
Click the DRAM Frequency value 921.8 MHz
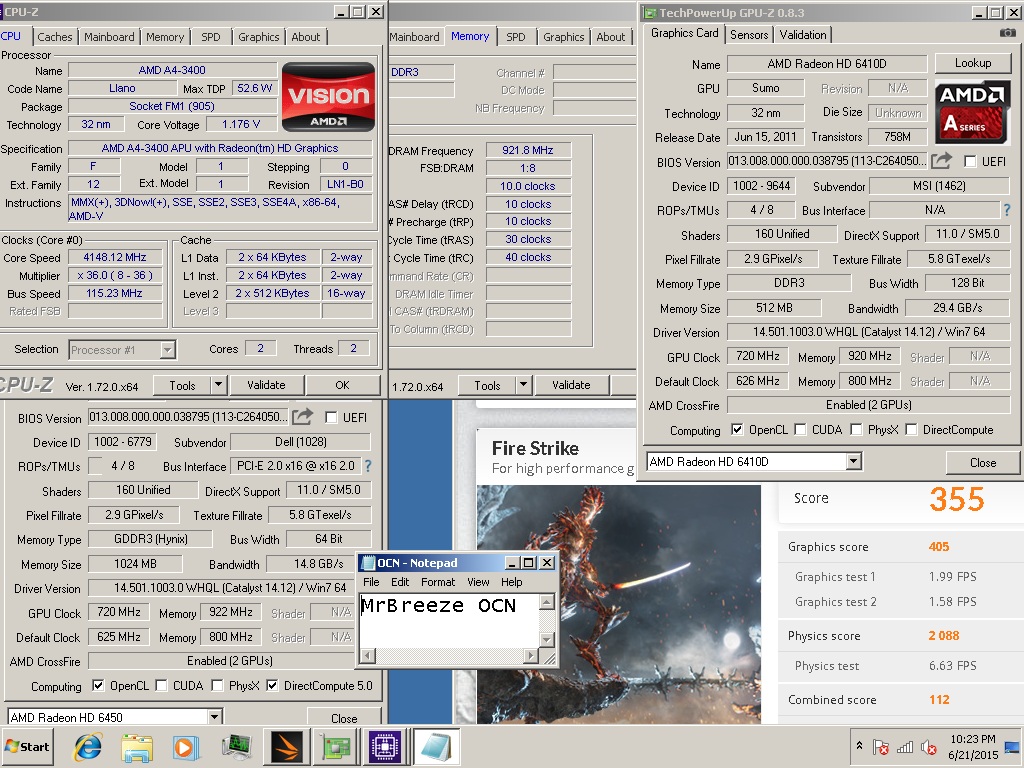(x=528, y=150)
